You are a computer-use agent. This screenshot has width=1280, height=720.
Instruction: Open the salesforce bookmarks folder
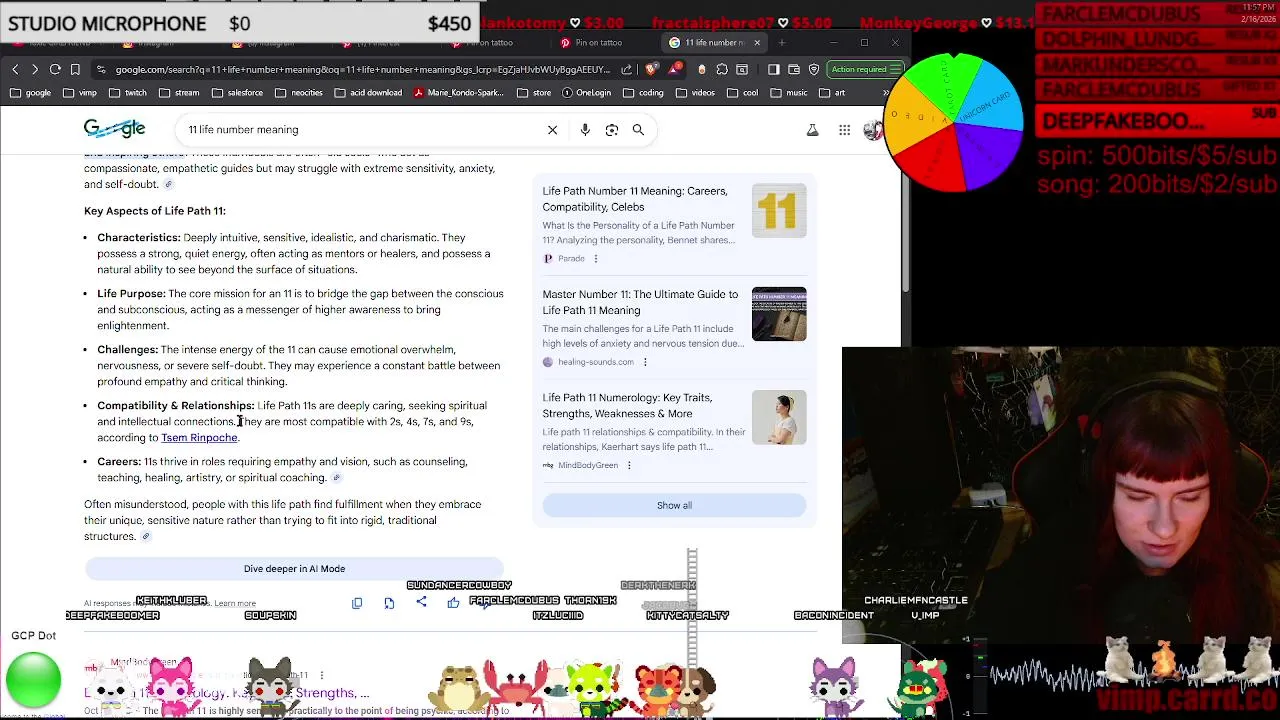236,93
